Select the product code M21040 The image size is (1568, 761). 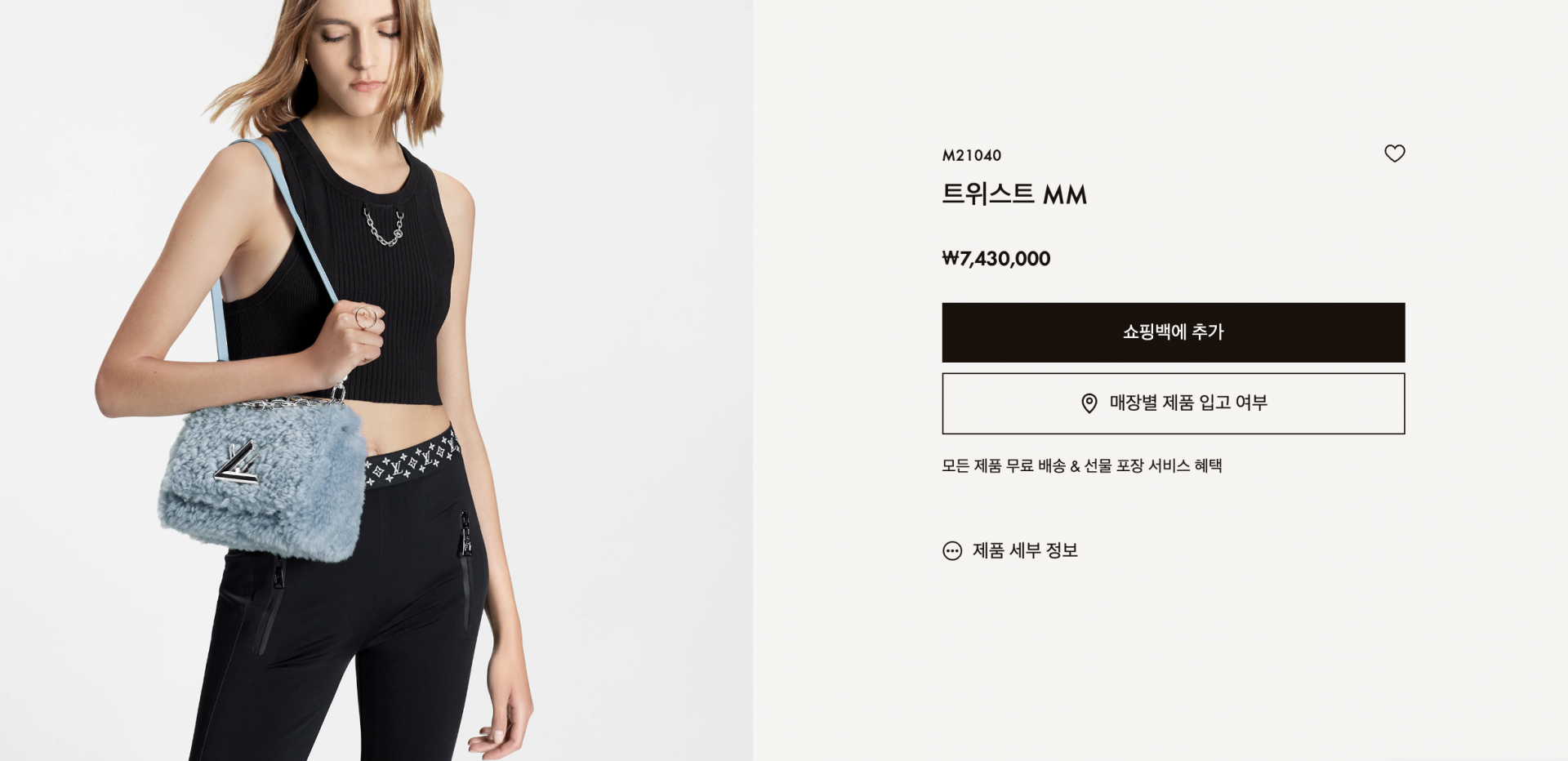971,155
